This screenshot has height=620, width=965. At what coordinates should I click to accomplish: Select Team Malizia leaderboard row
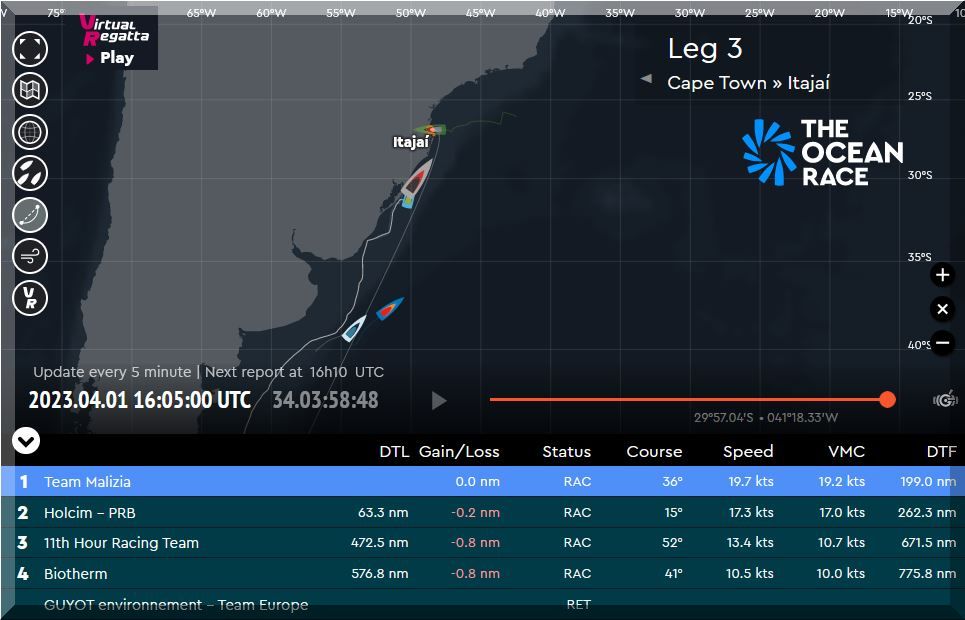coord(87,481)
